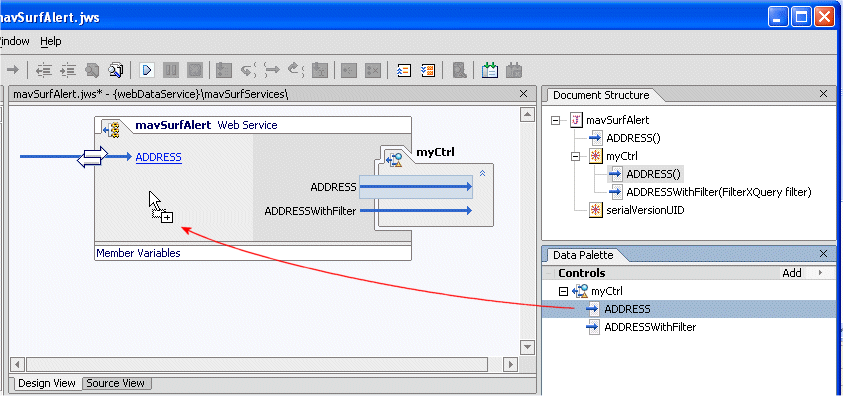Click the forward arrow toolbar icon
Screen dimensions: 843x396
click(x=13, y=70)
